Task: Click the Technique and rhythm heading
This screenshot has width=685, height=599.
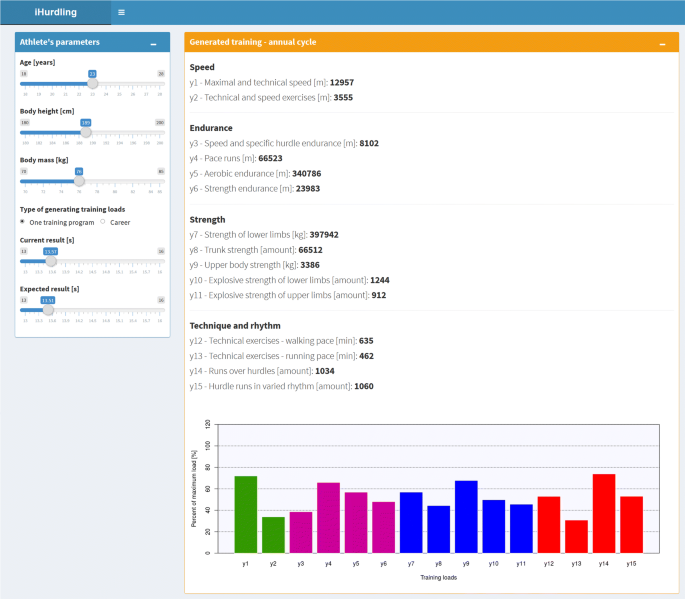Action: pos(235,326)
